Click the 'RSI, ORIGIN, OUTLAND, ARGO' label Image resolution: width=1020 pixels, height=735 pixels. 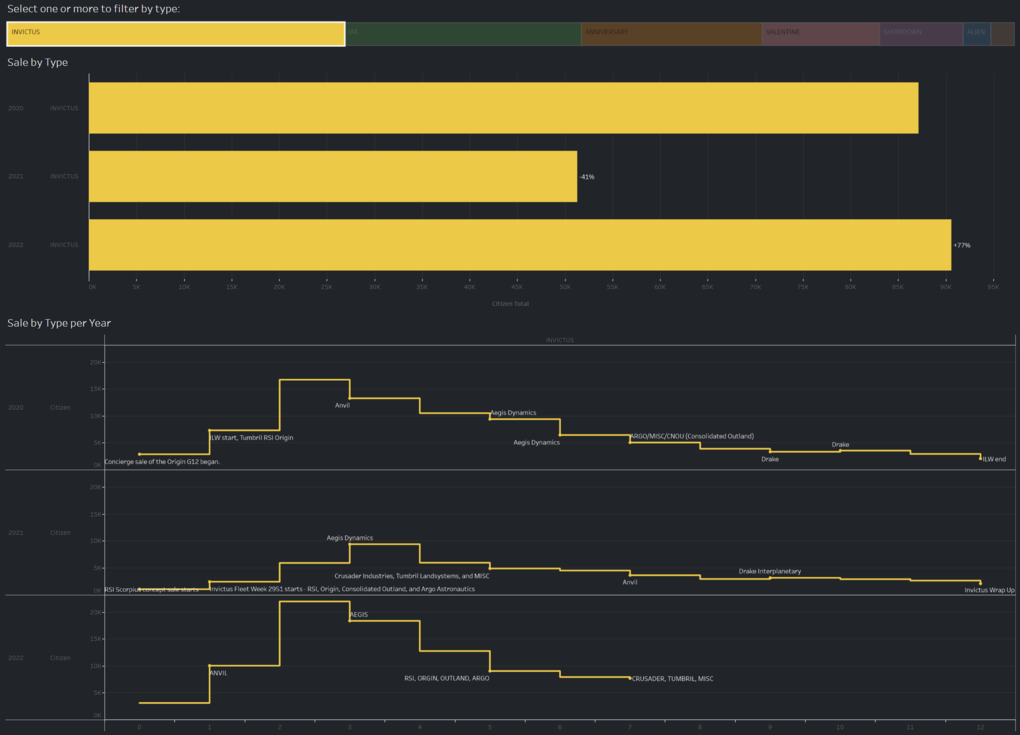coord(446,678)
